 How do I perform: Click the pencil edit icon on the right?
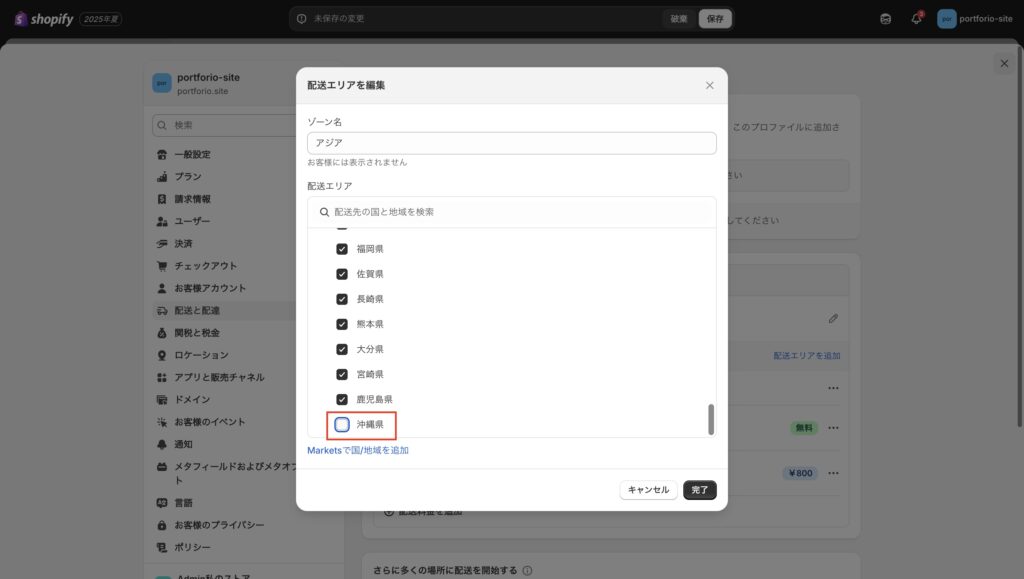point(833,318)
